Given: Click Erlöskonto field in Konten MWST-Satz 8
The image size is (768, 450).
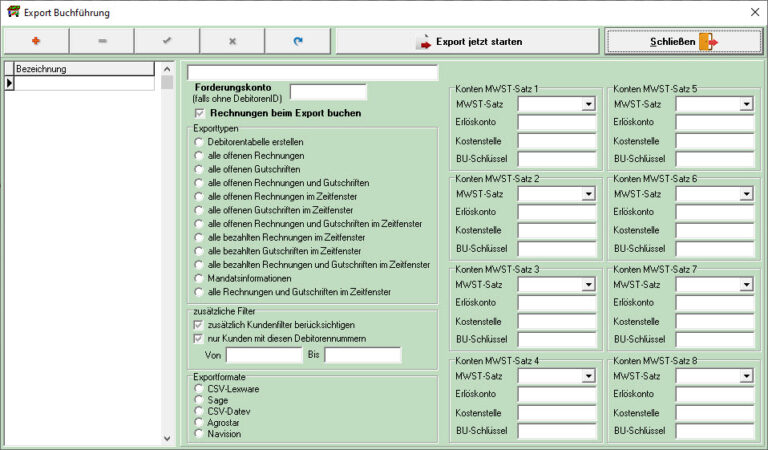Looking at the screenshot, I should point(715,394).
